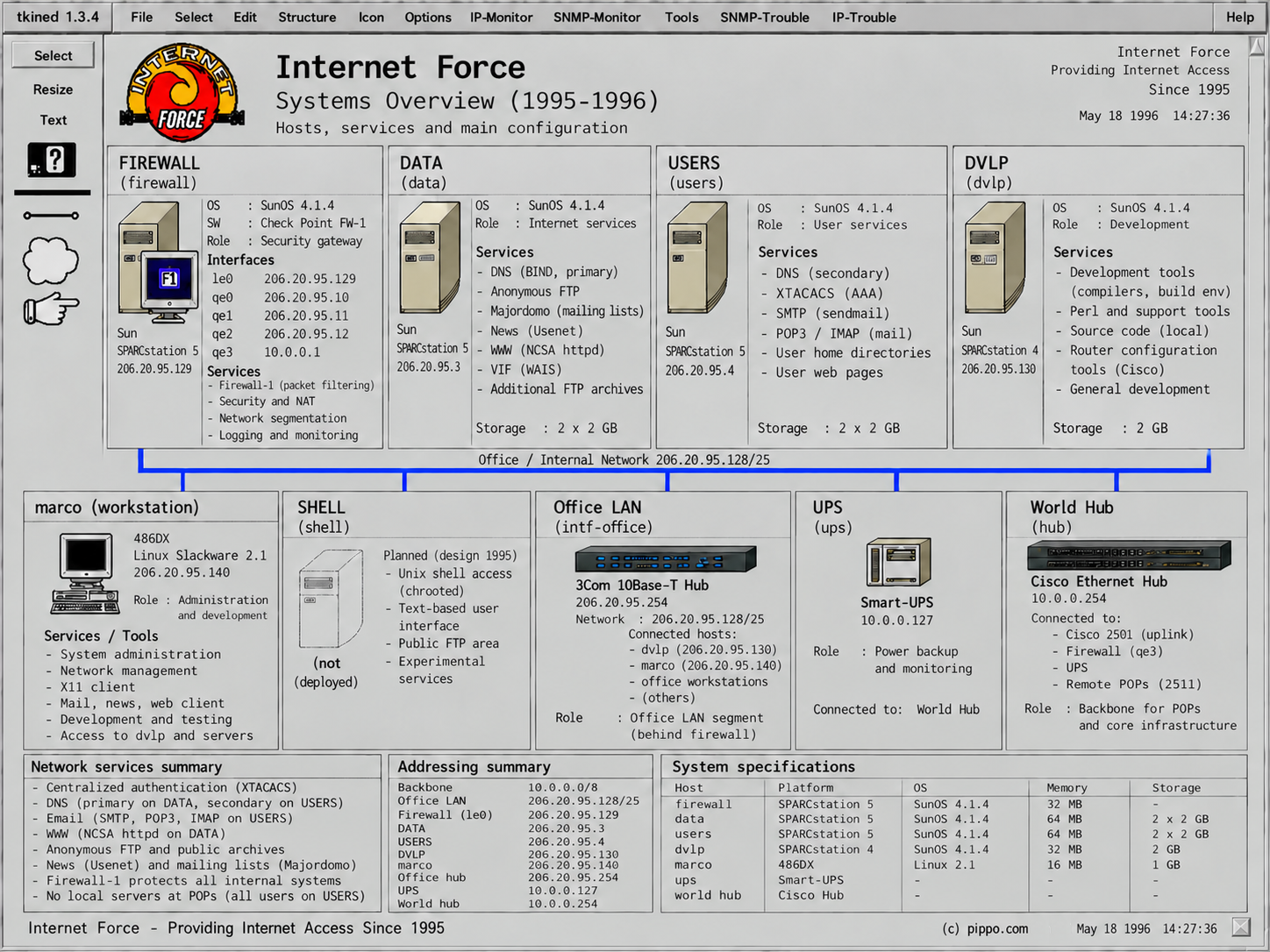Select the USERS server tower icon
This screenshot has height=952, width=1270.
[698, 258]
